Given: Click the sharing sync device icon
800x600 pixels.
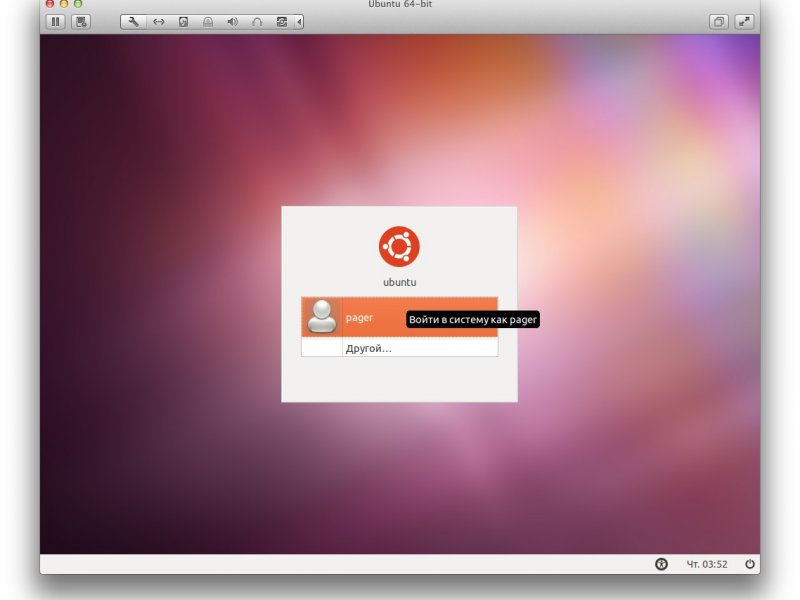Looking at the screenshot, I should pyautogui.click(x=281, y=22).
